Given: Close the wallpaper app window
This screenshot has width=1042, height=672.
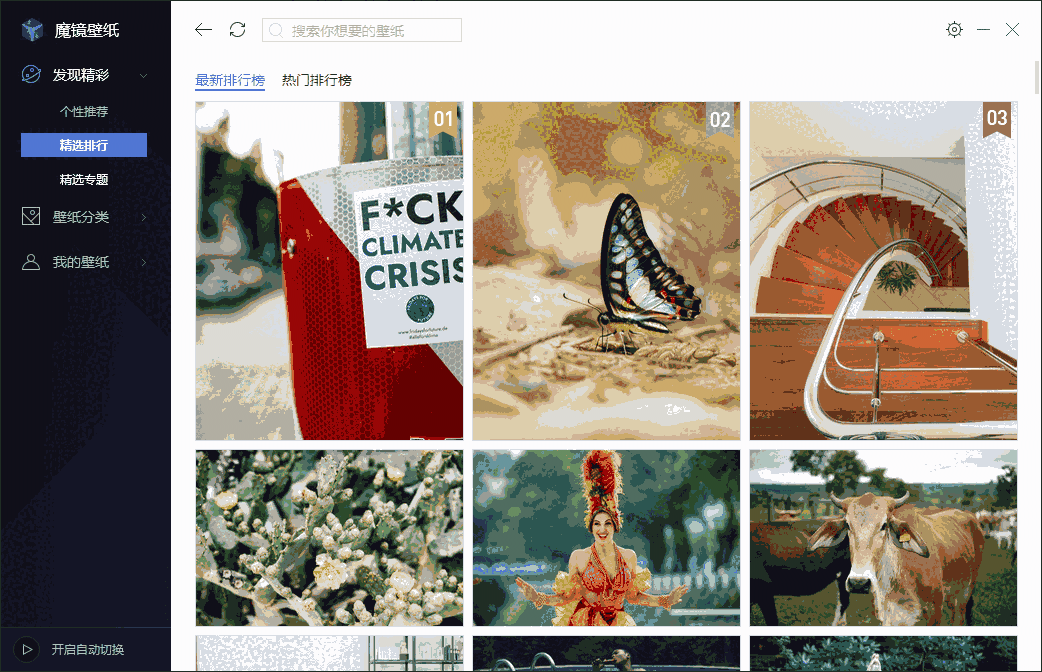Looking at the screenshot, I should point(1012,30).
